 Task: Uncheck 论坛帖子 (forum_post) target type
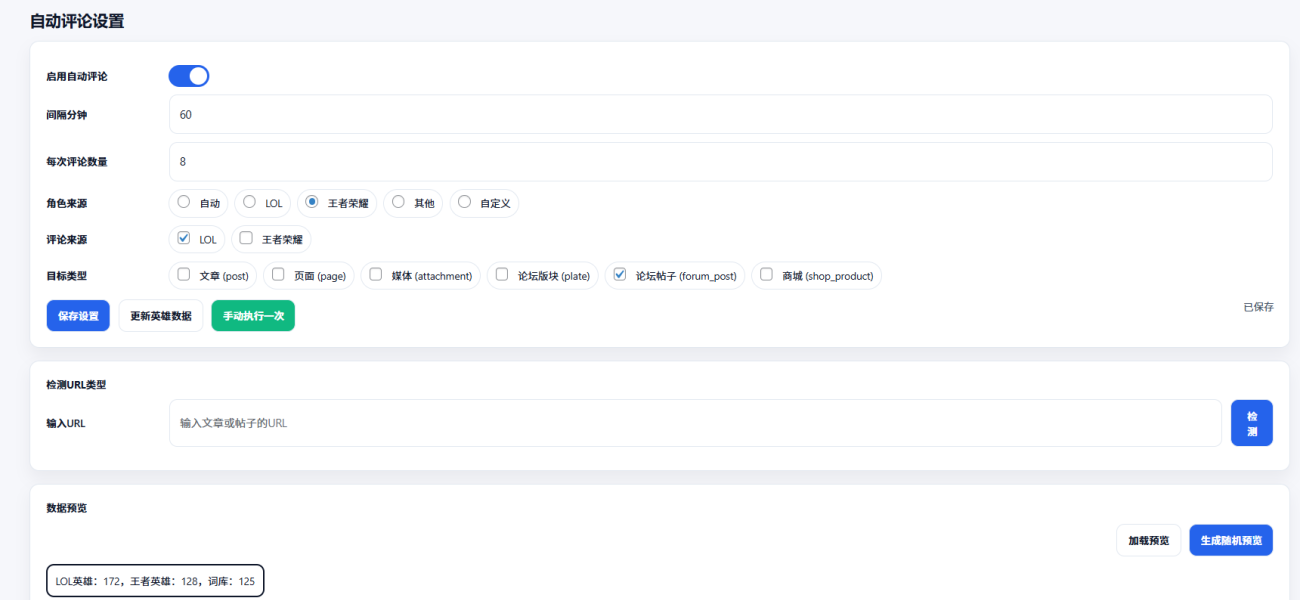click(x=620, y=275)
